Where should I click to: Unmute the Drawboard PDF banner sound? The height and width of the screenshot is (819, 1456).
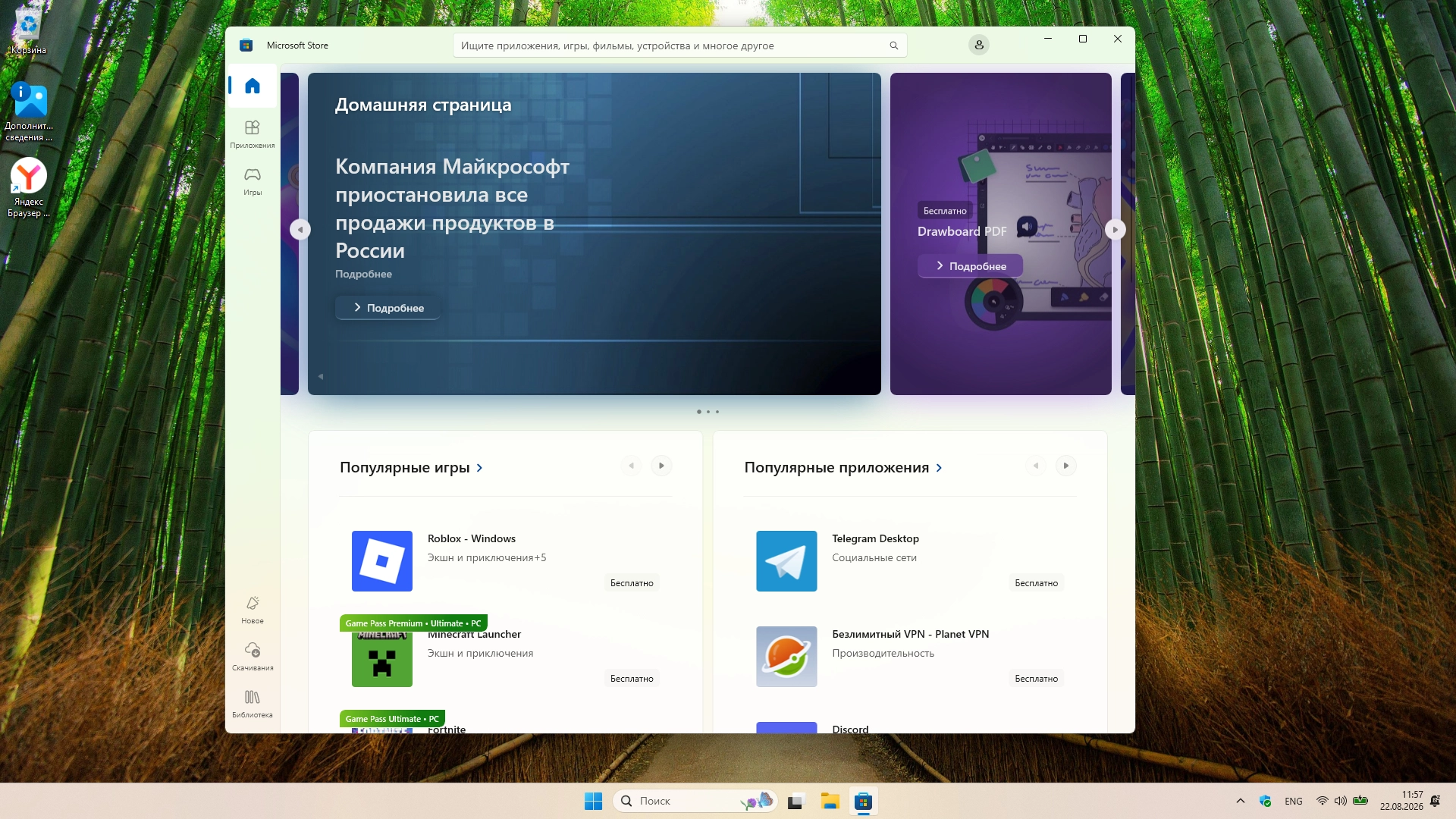pos(1027,226)
